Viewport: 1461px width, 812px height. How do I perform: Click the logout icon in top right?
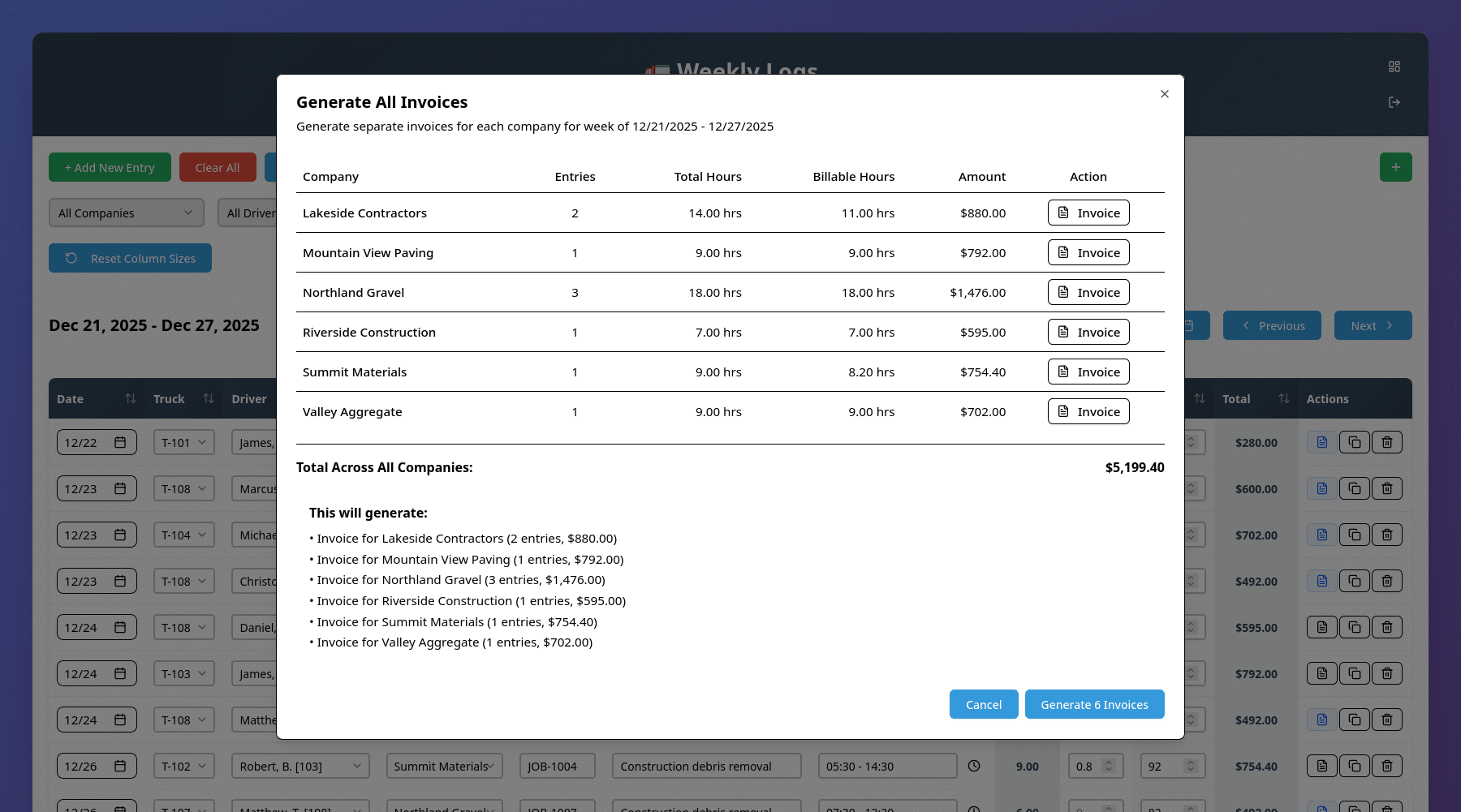(1394, 102)
